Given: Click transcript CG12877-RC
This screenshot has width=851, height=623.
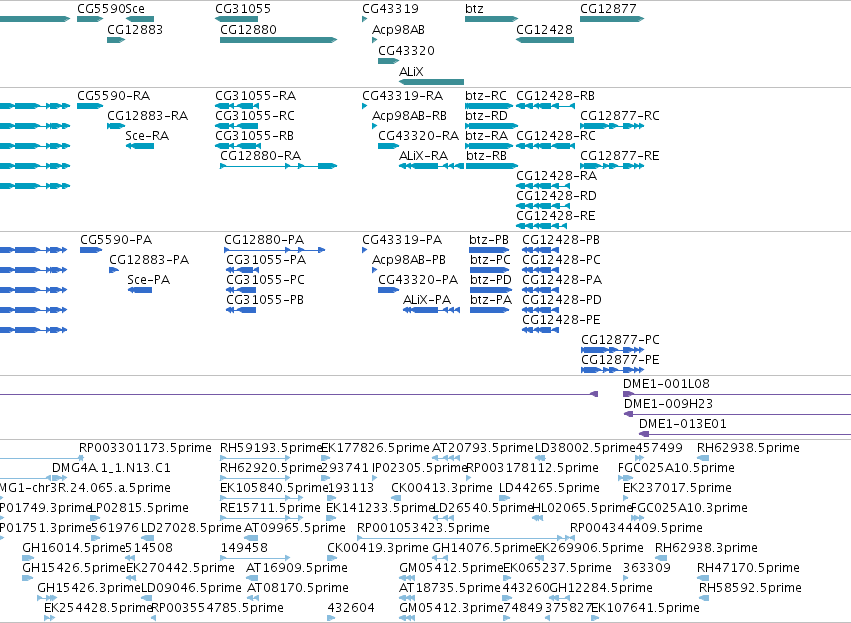Looking at the screenshot, I should click(620, 116).
